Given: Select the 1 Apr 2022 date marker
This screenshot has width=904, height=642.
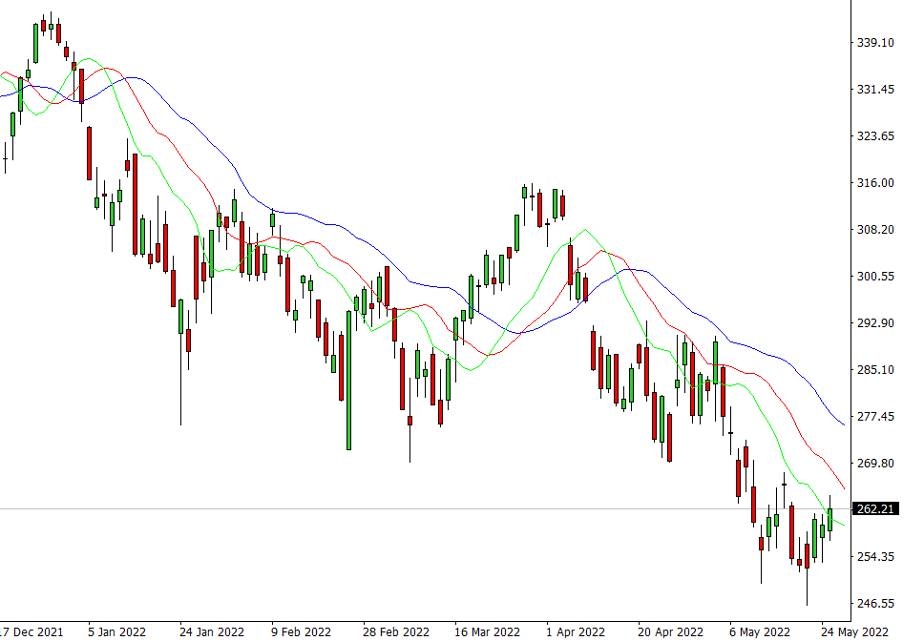Looking at the screenshot, I should (575, 631).
